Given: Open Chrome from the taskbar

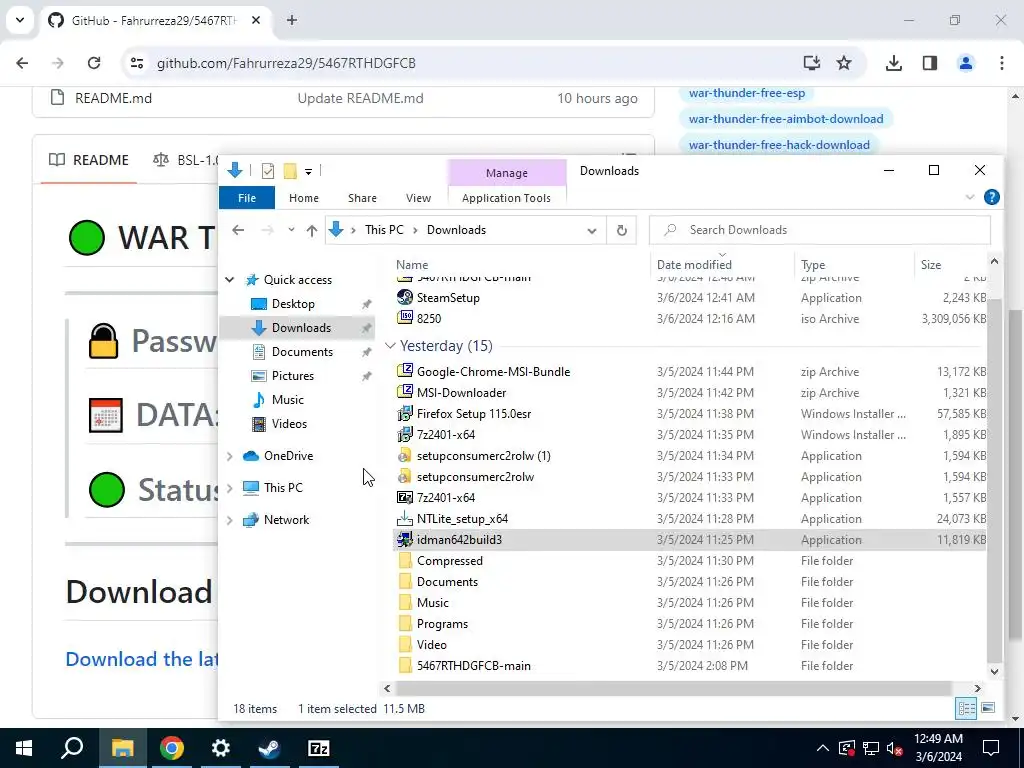Looking at the screenshot, I should 171,748.
